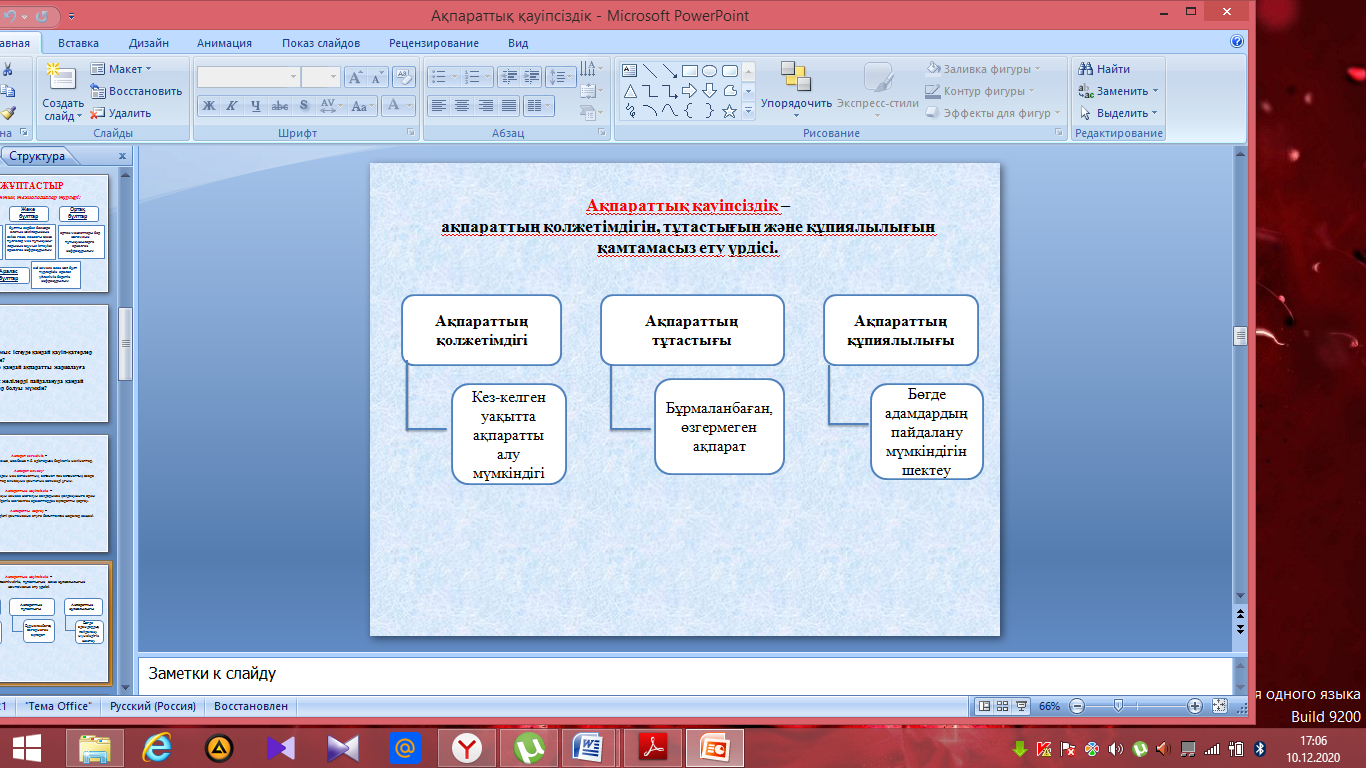Click the decrease list level icon
The image size is (1366, 768).
[x=508, y=76]
